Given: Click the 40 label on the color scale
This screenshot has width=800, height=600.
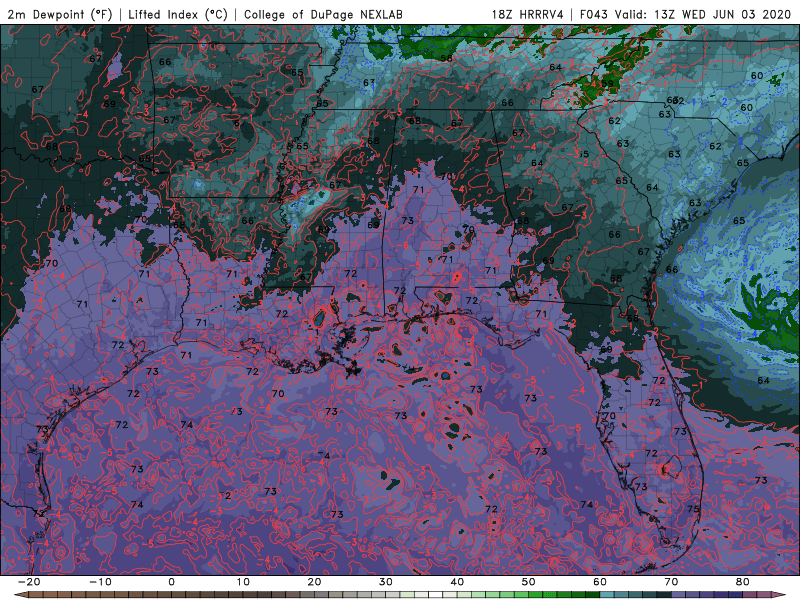Looking at the screenshot, I should (457, 582).
